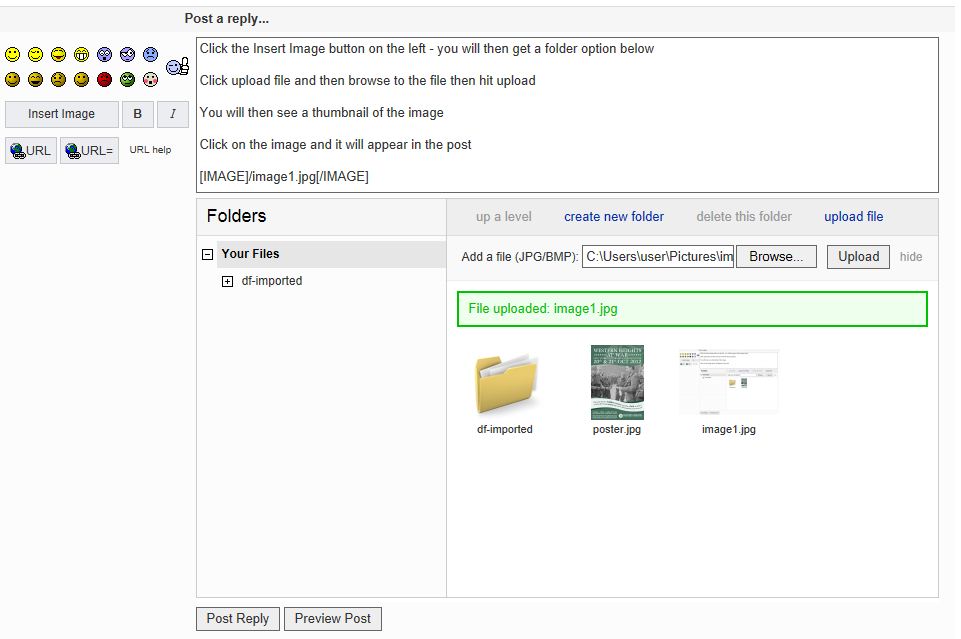Viewport: 961px width, 639px height.
Task: Insert the green eye-rolling smiley
Action: point(127,79)
